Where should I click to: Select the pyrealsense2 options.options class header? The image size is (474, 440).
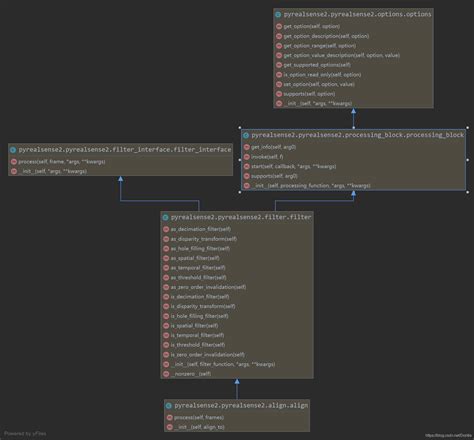pos(357,14)
